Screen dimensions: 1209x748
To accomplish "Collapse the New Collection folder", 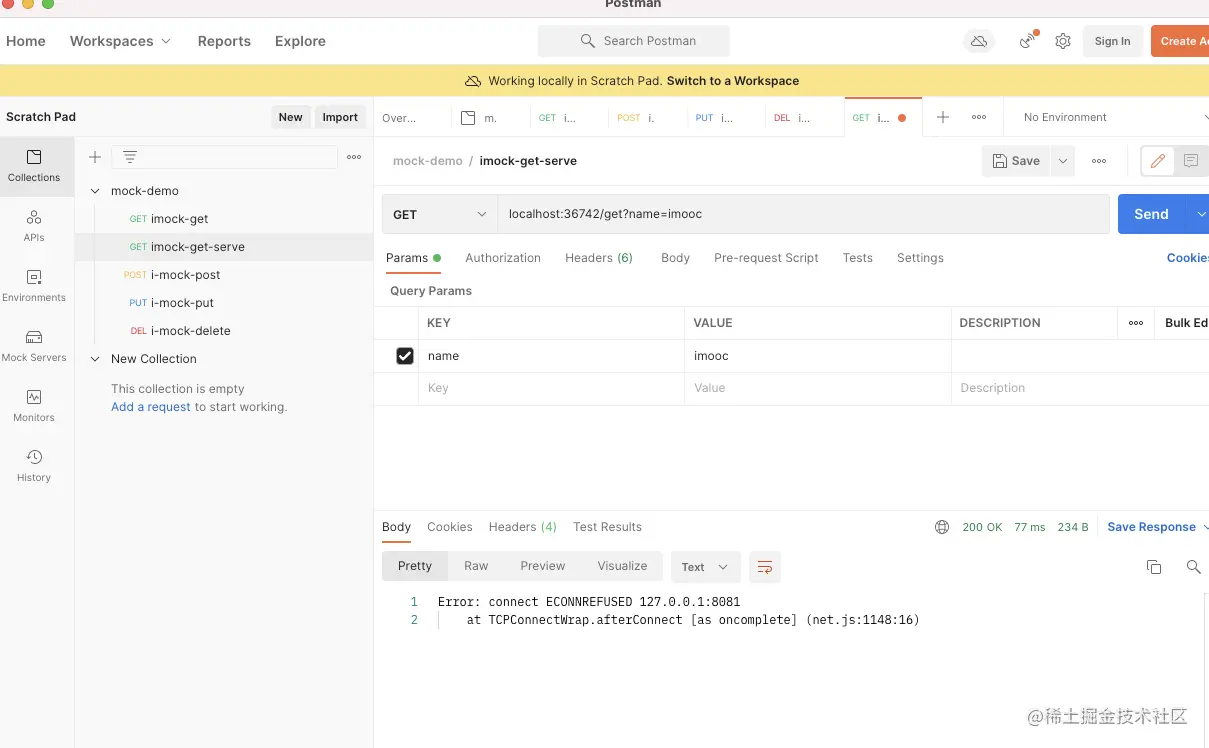I will (95, 359).
